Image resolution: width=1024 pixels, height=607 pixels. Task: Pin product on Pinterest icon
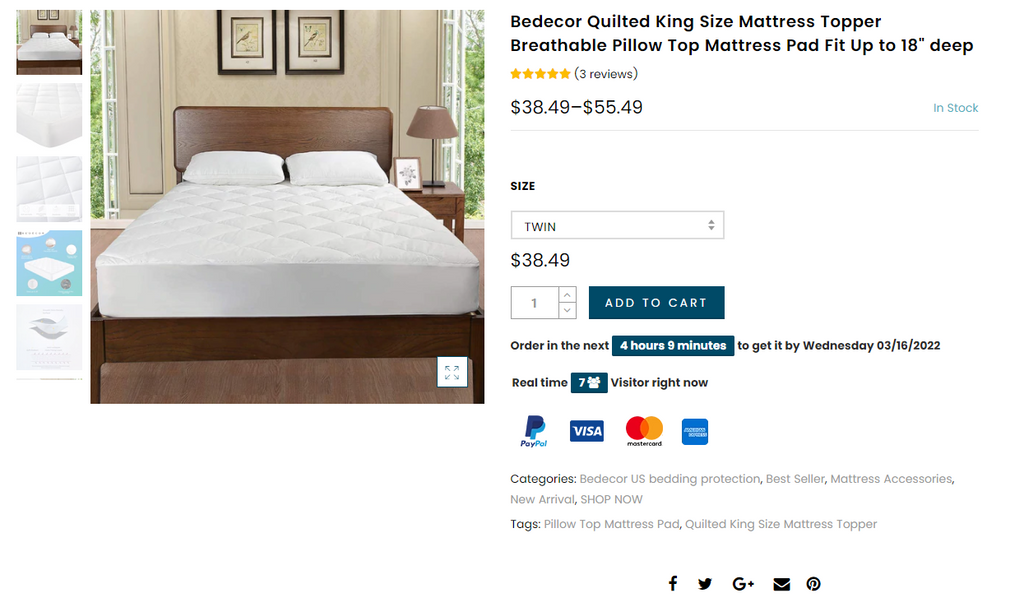coord(814,584)
